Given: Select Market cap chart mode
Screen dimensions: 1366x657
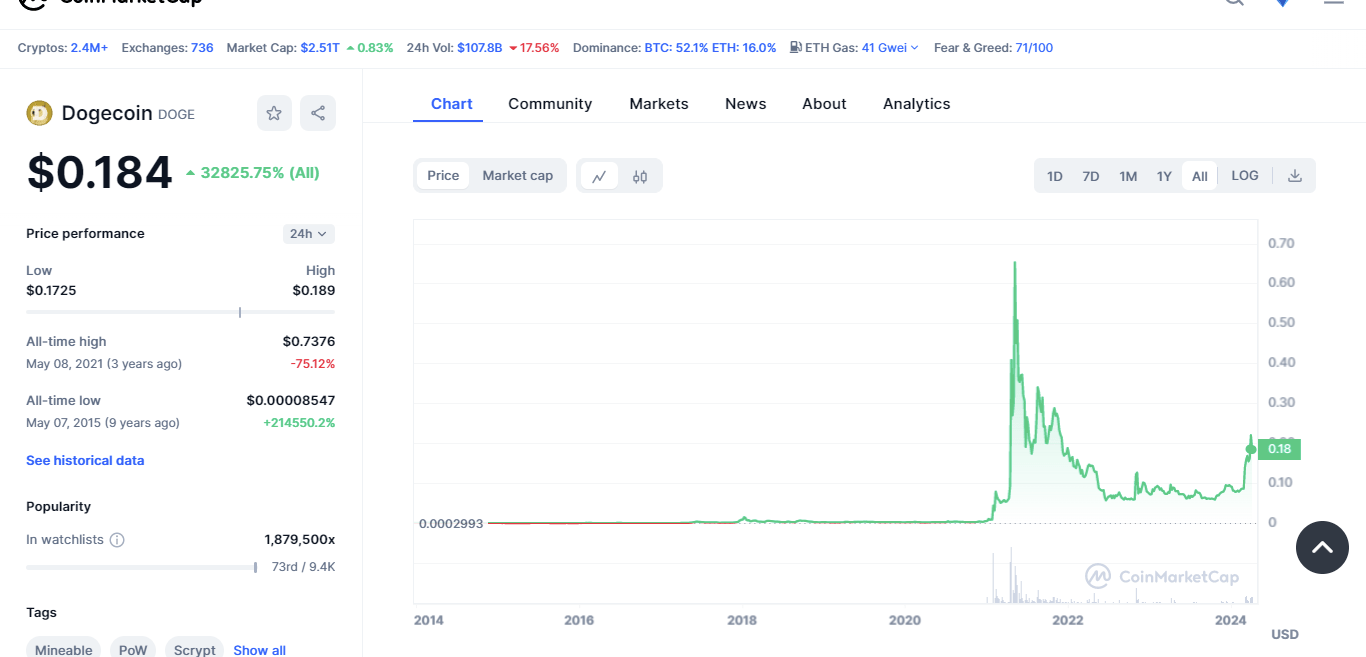Looking at the screenshot, I should [x=518, y=176].
